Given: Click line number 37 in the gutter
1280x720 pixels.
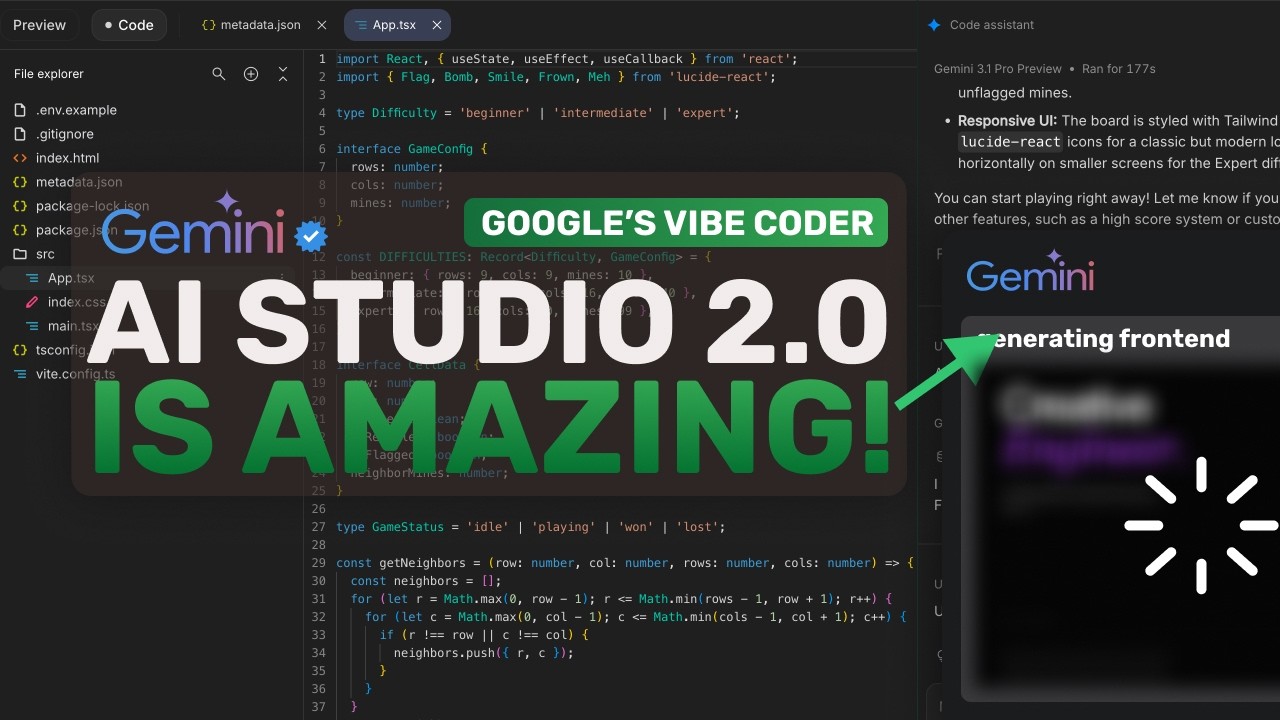Looking at the screenshot, I should pos(319,707).
